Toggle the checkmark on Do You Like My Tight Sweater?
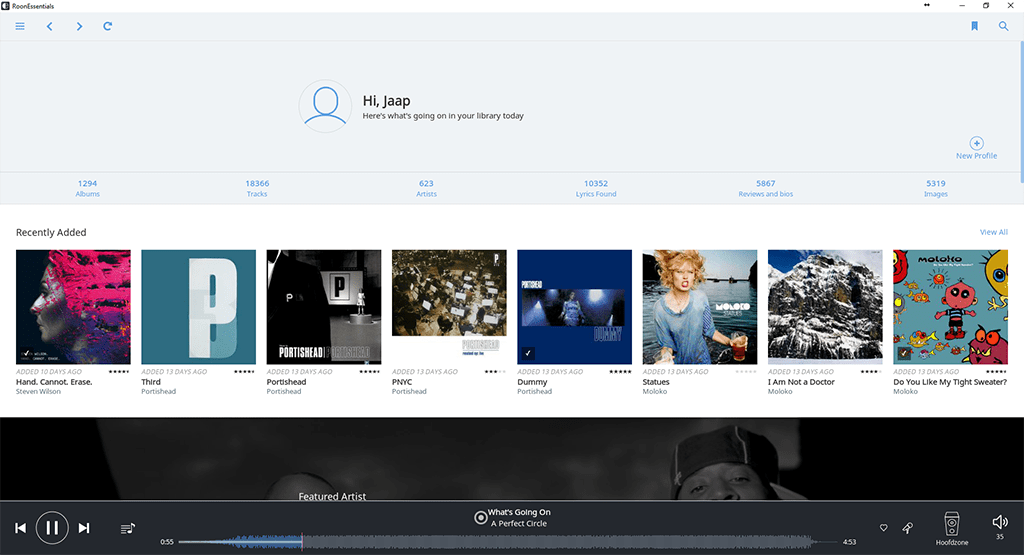Image resolution: width=1024 pixels, height=555 pixels. [x=904, y=353]
